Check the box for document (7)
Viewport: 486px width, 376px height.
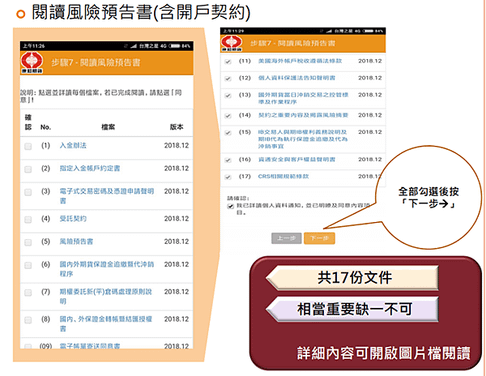(28, 293)
